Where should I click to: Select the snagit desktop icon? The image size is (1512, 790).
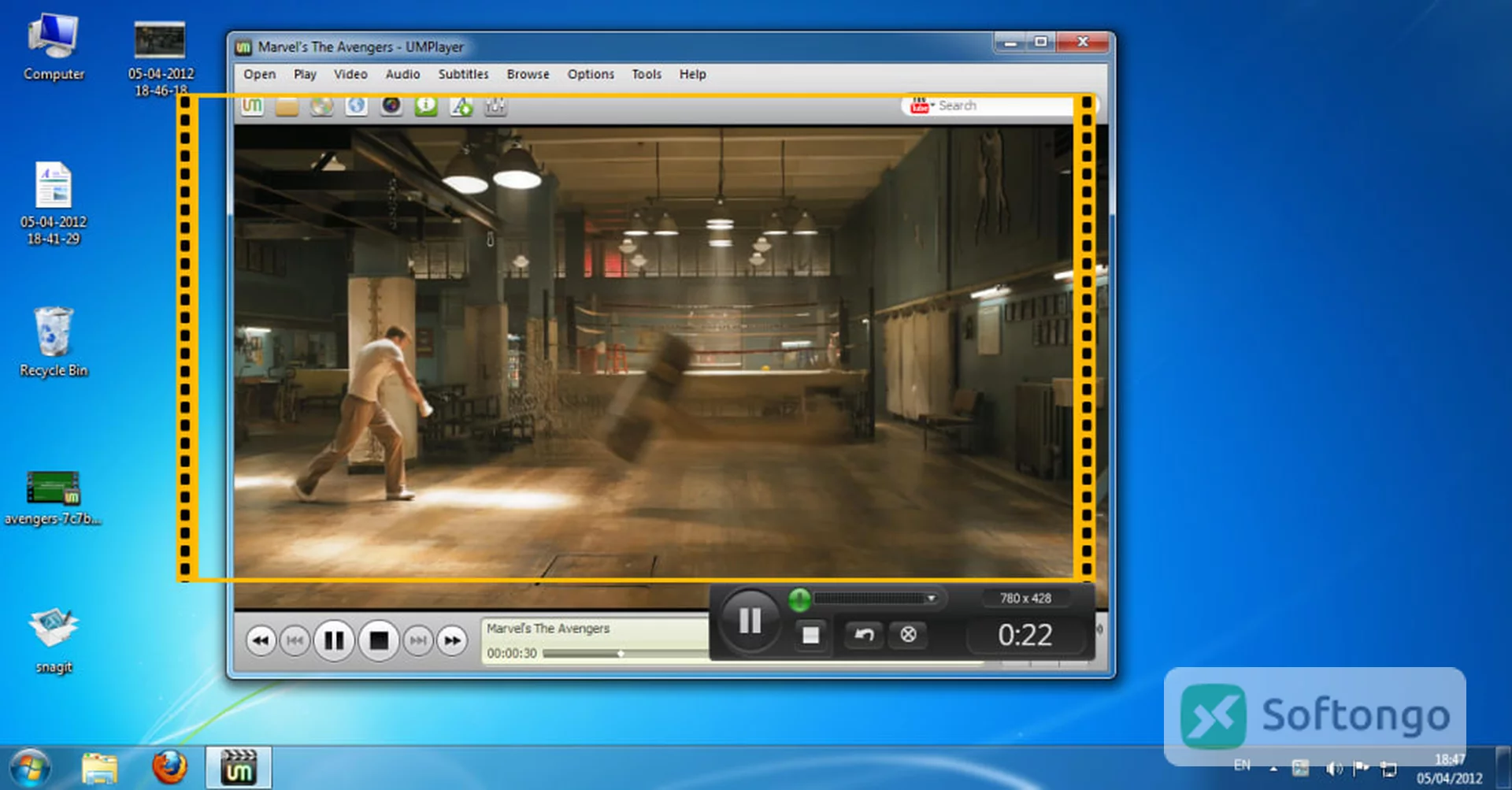[x=54, y=640]
